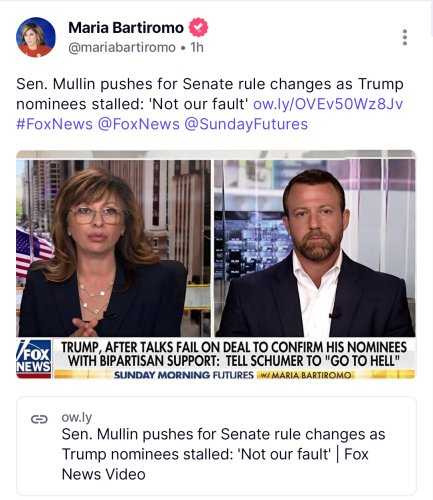
Task: Click the post text about Senate rule changes
Action: pyautogui.click(x=210, y=94)
